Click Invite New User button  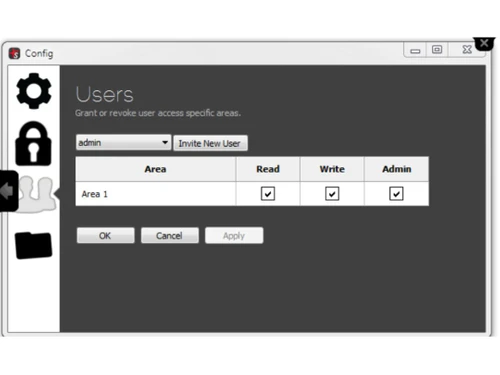[210, 143]
